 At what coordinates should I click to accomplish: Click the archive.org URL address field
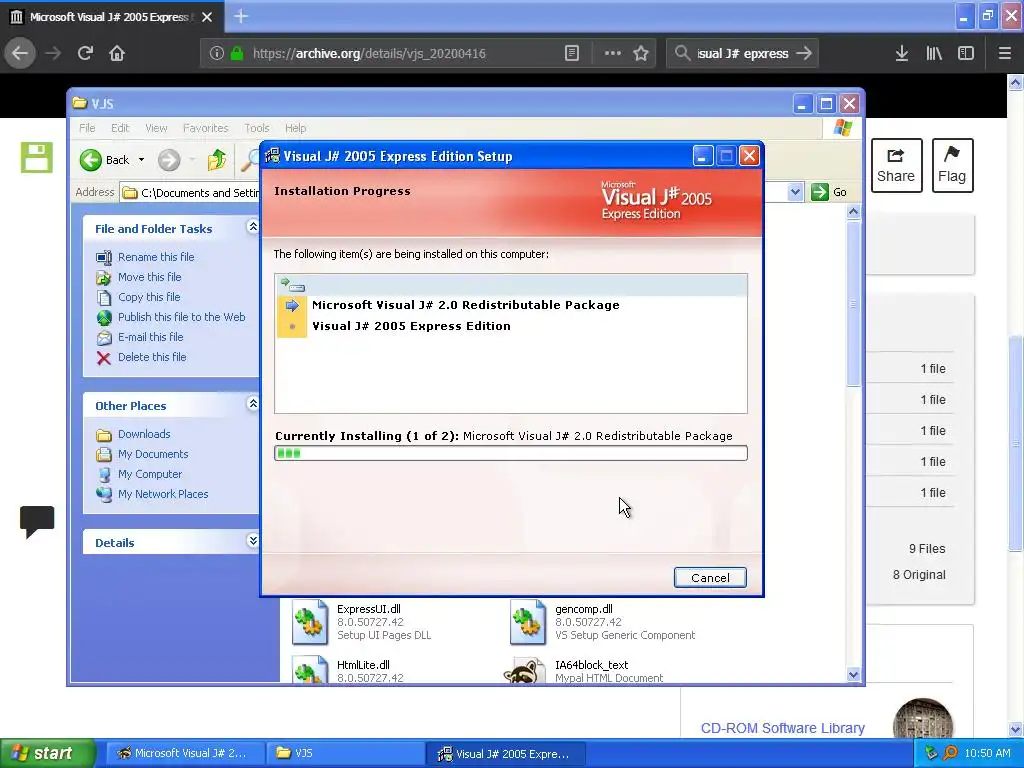[x=369, y=54]
